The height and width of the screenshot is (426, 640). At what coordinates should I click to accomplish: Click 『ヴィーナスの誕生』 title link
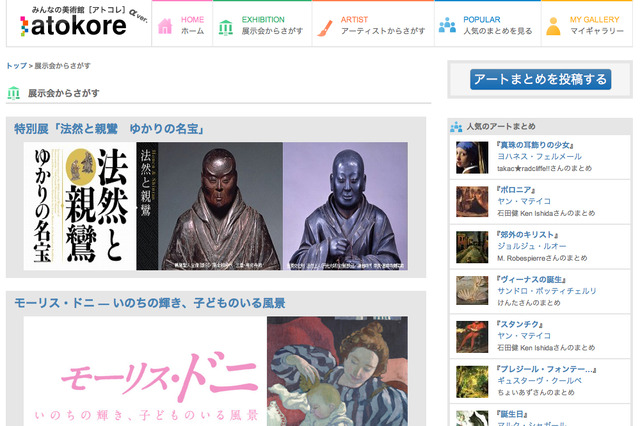pos(531,280)
